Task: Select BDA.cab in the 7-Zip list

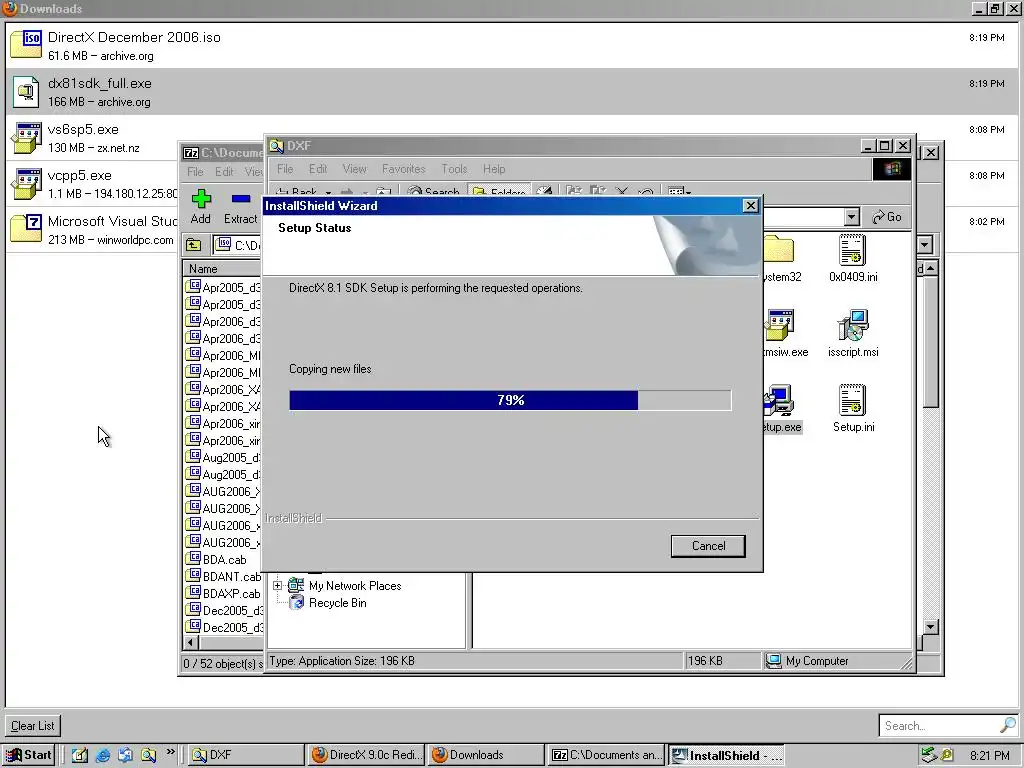Action: point(224,560)
